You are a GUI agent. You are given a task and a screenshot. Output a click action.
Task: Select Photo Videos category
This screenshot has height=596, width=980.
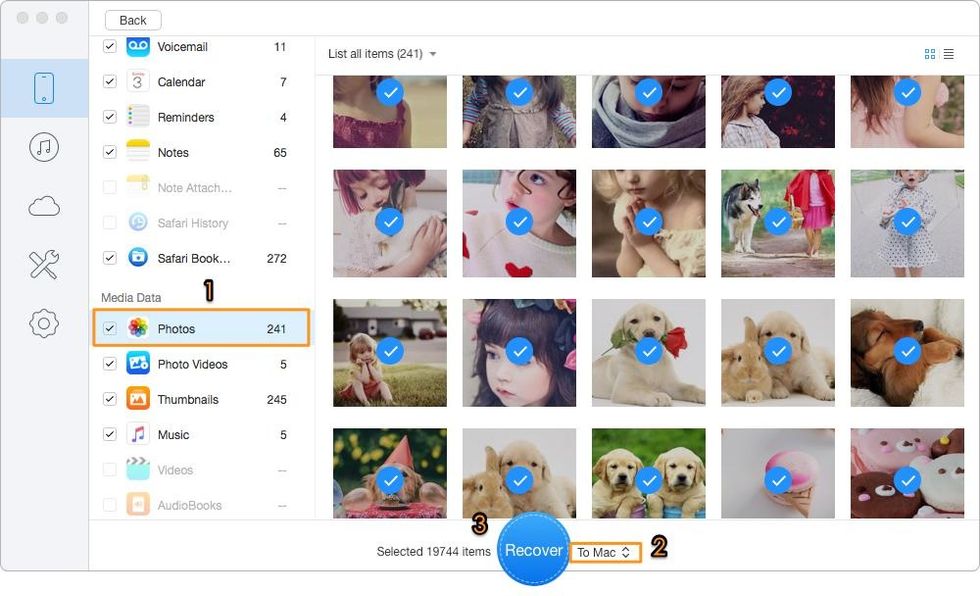192,364
